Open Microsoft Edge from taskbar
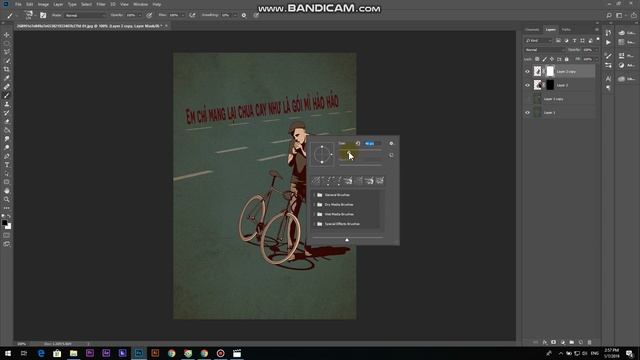 tap(41, 353)
